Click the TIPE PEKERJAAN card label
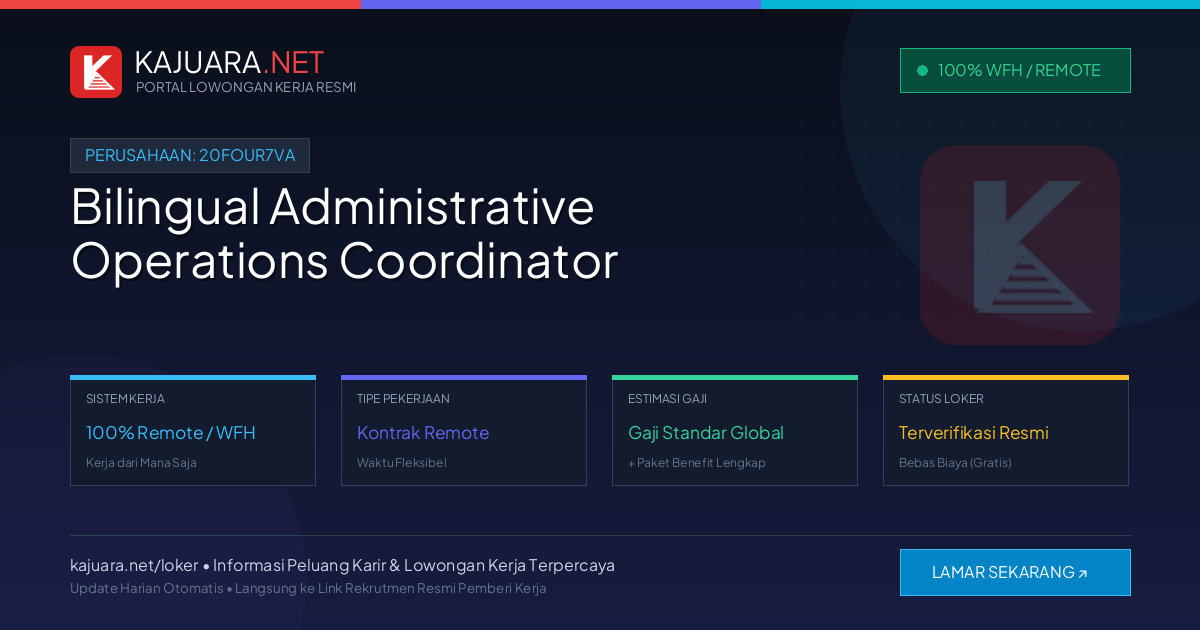The image size is (1200, 630). click(x=403, y=398)
